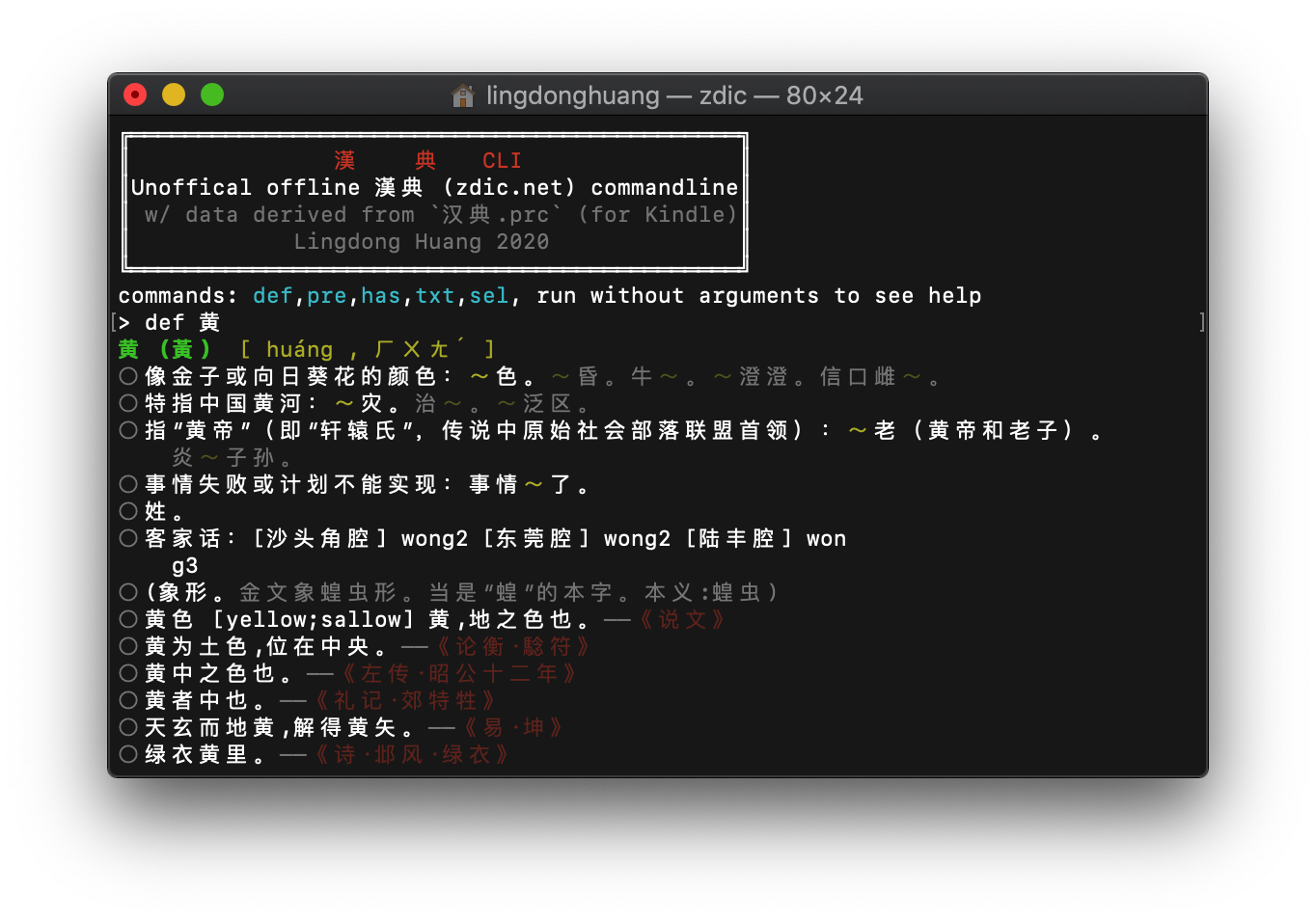Image resolution: width=1316 pixels, height=920 pixels.
Task: Close the terminal window with red button
Action: 135,95
